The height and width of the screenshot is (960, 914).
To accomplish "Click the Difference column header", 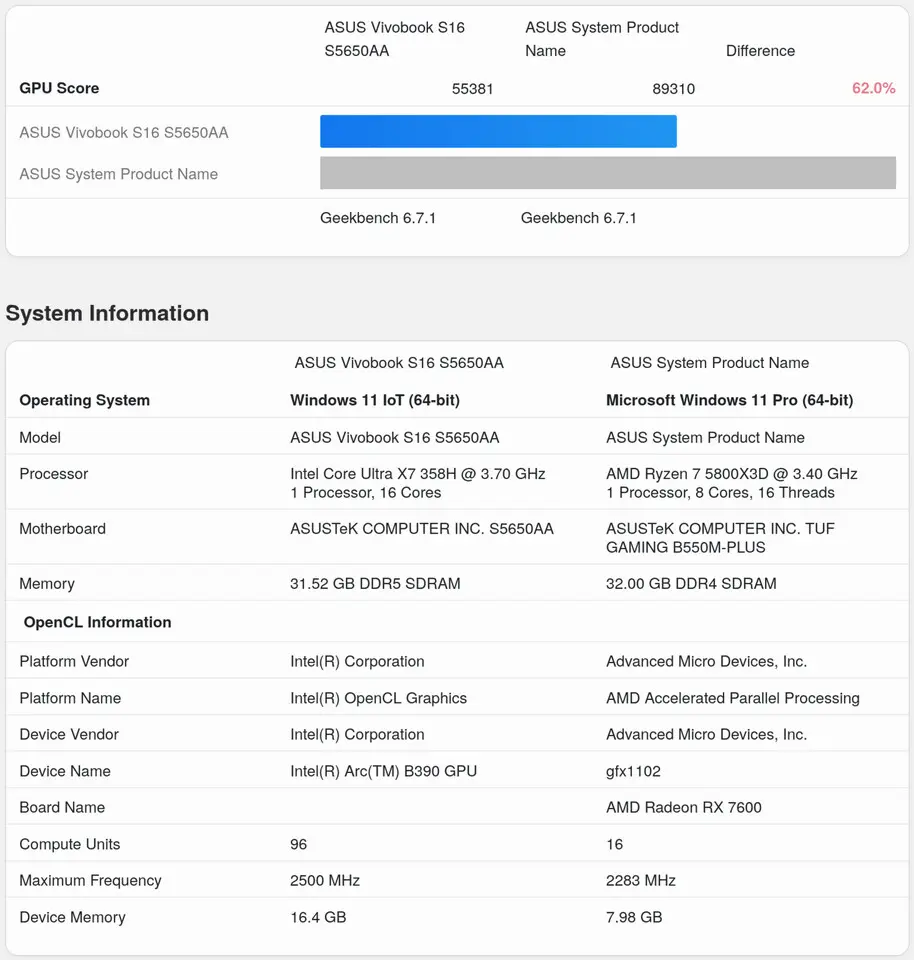I will pos(760,51).
